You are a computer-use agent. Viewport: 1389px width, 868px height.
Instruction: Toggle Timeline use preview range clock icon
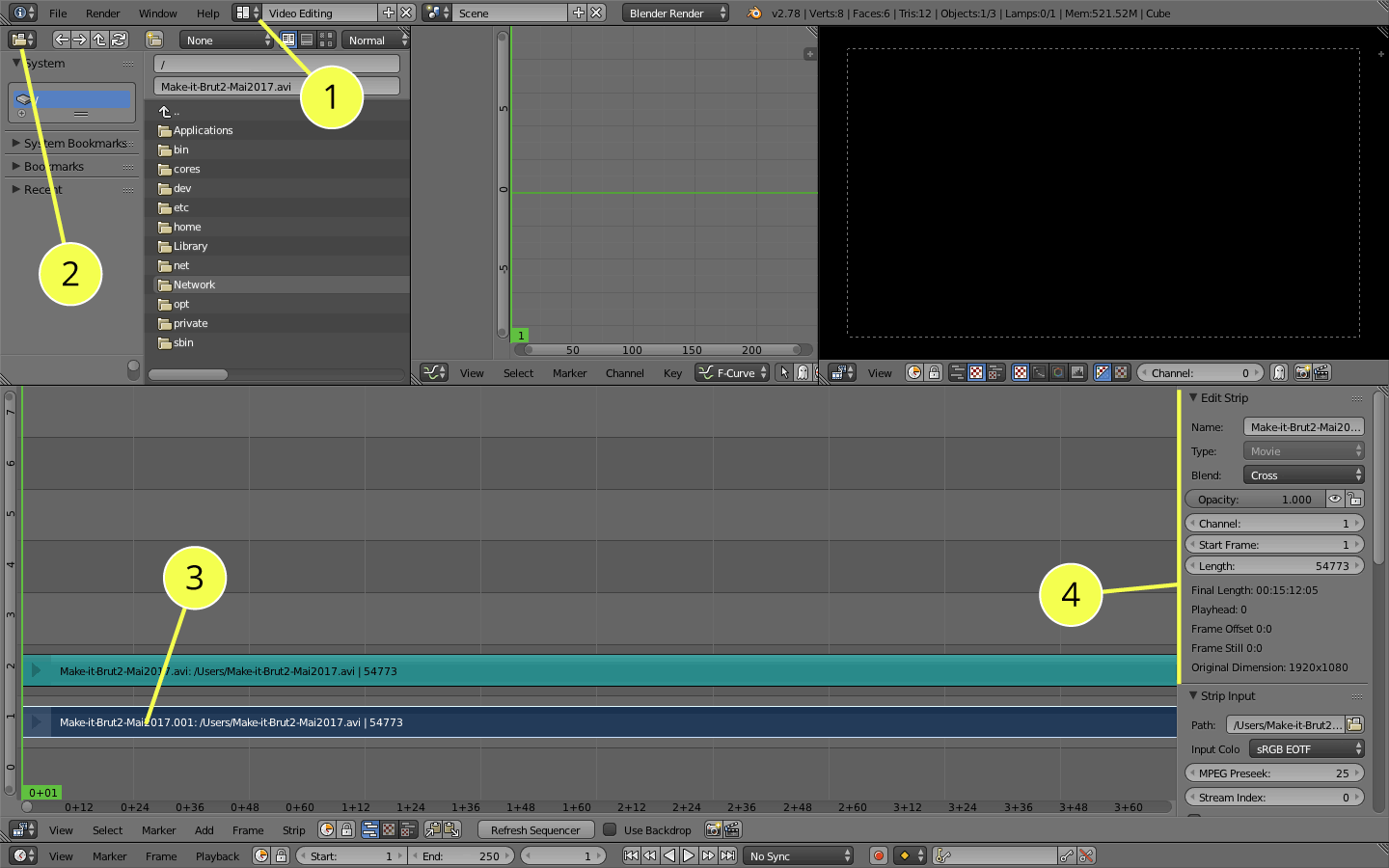point(261,855)
